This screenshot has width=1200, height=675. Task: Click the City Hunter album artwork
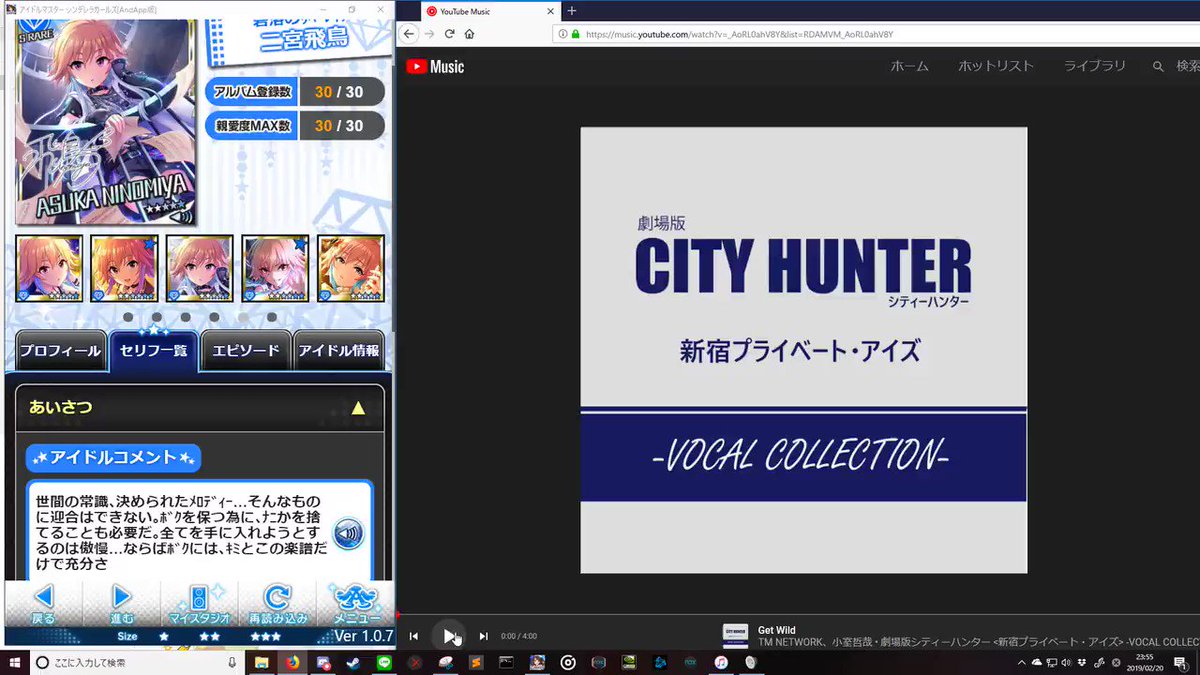803,350
